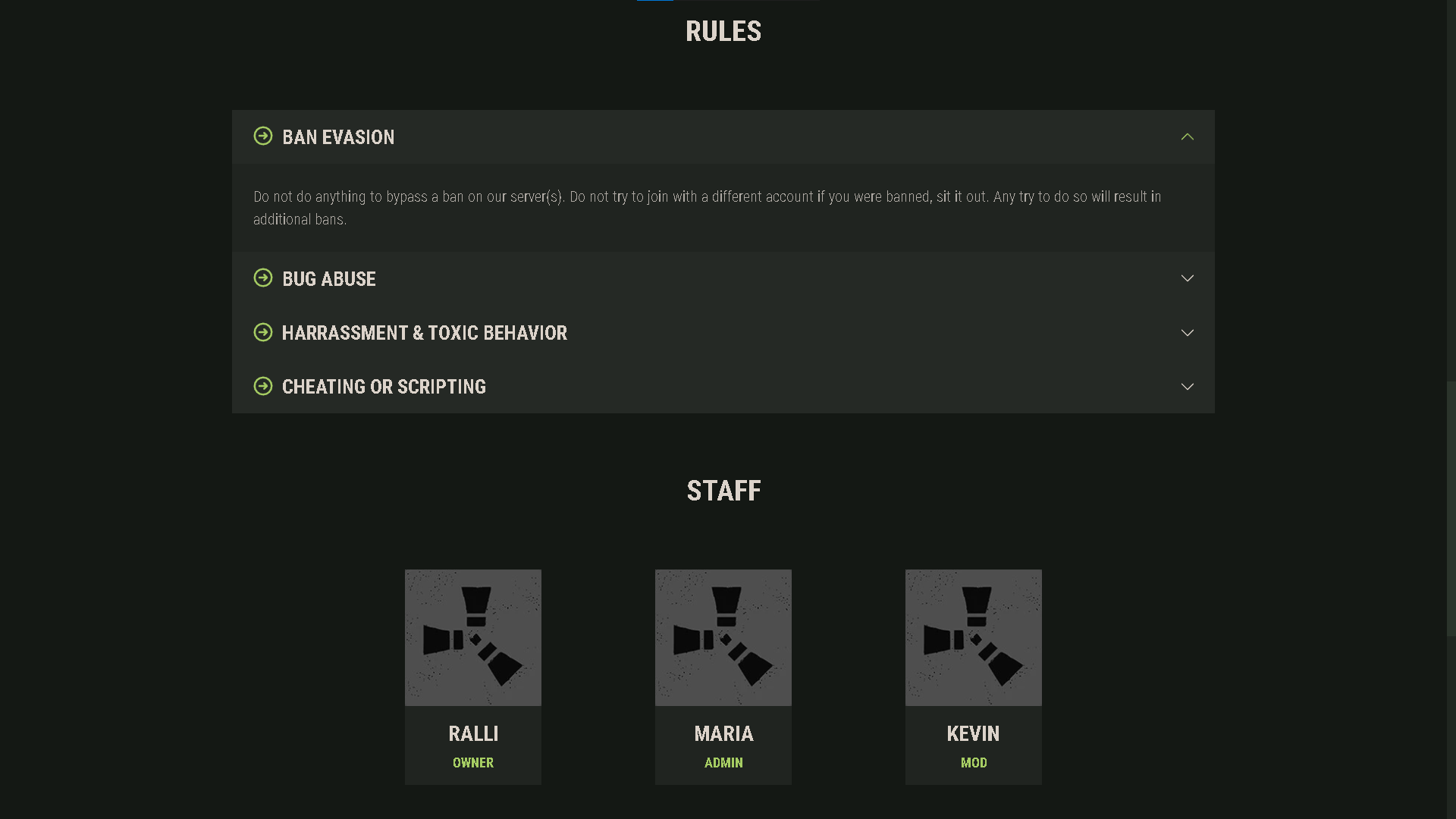The height and width of the screenshot is (819, 1456).
Task: Click Kevin's Rust logo avatar
Action: [x=974, y=638]
